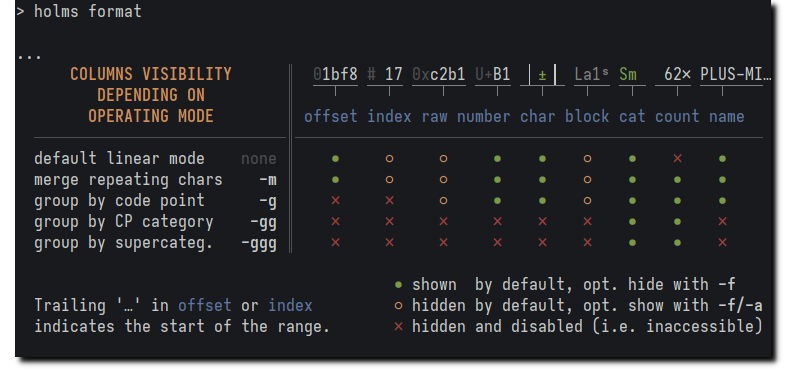The image size is (786, 372).
Task: Click the 'default linear mode' row label
Action: pyautogui.click(x=119, y=159)
